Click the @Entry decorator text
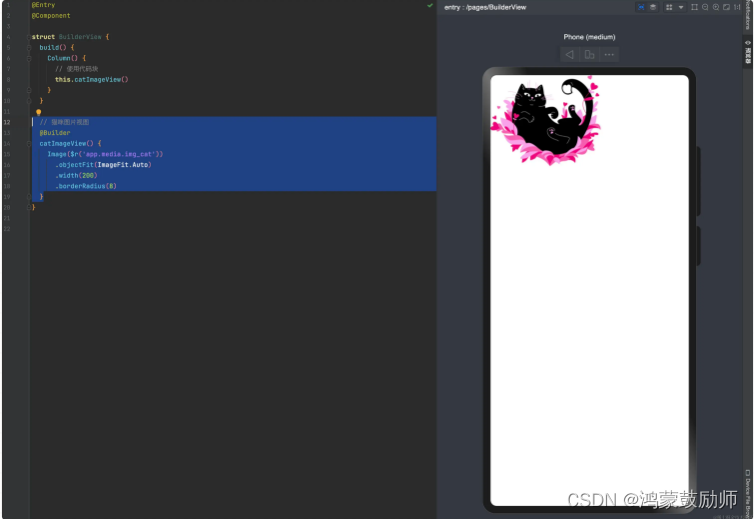This screenshot has width=754, height=519. [43, 5]
